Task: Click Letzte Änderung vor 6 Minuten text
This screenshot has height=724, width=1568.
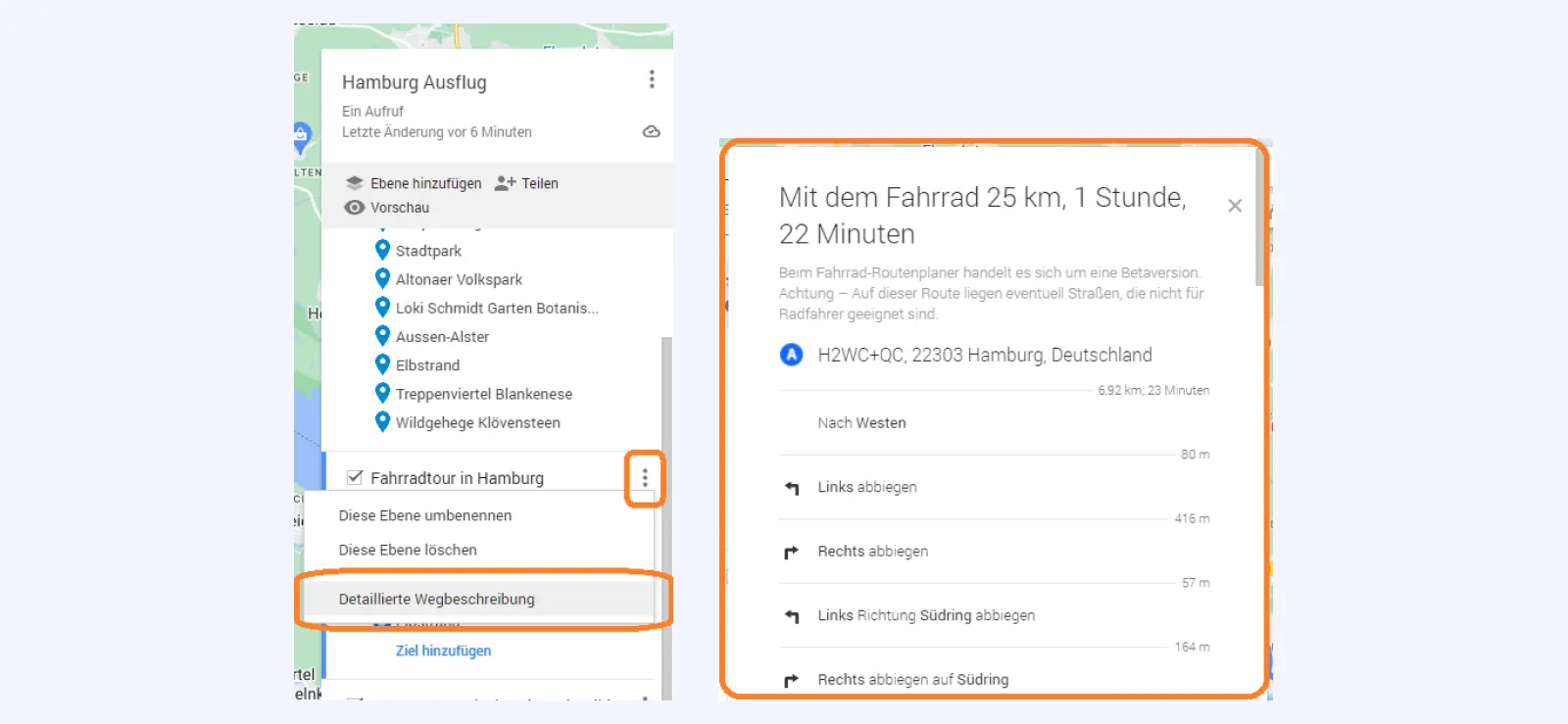Action: coord(437,132)
